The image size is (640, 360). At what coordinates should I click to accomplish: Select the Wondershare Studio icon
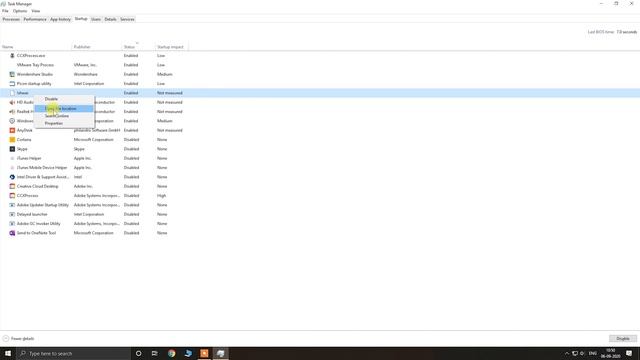(12, 74)
